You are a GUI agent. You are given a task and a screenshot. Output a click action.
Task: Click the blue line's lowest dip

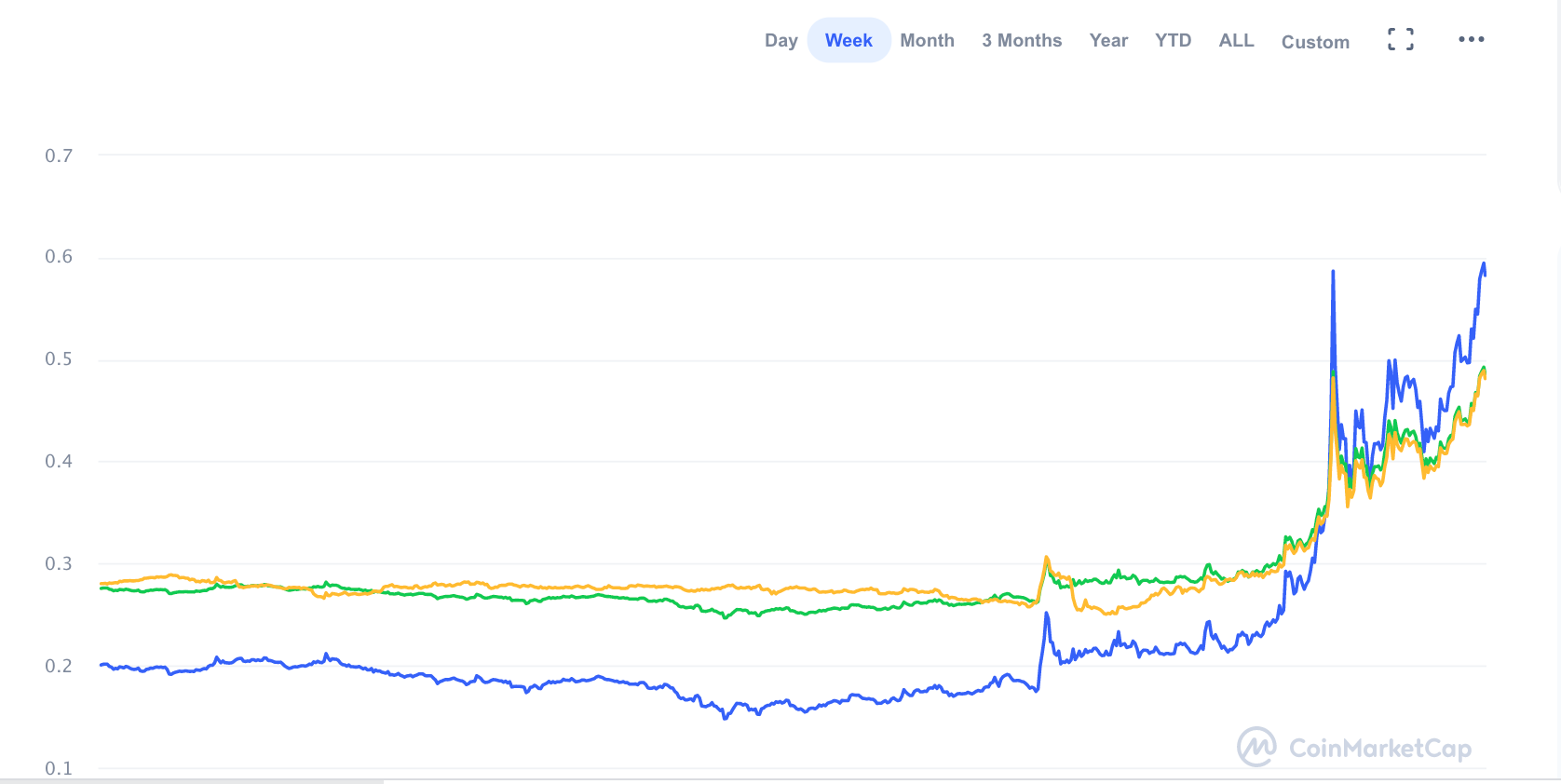(726, 717)
